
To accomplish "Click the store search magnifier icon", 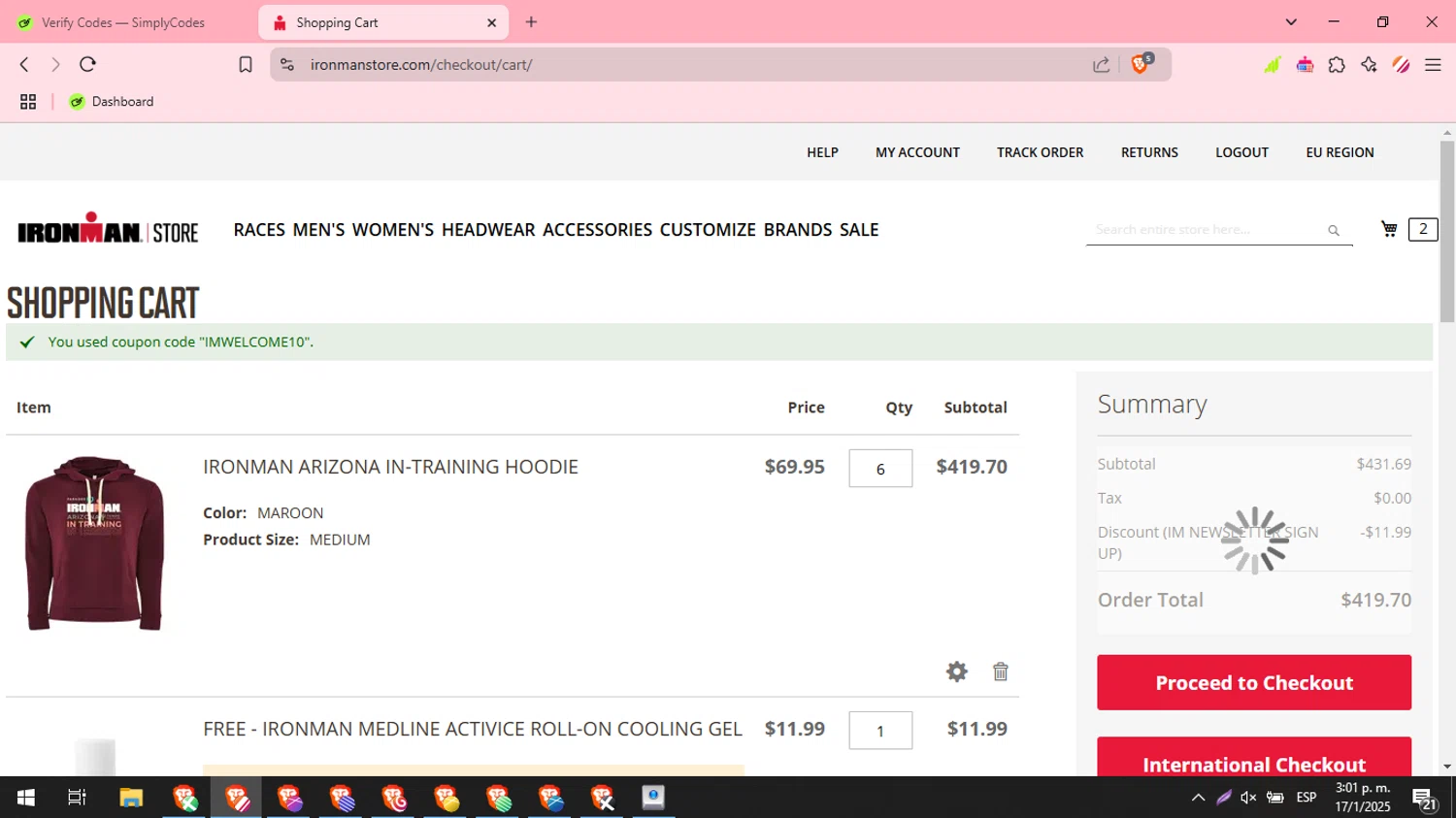I will (x=1334, y=230).
